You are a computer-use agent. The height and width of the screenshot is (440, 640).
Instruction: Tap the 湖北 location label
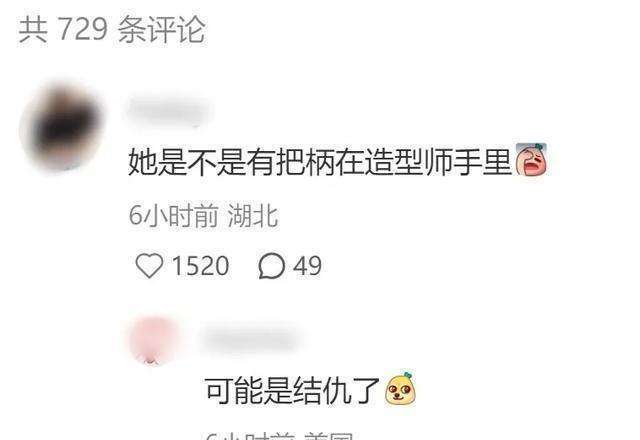coord(253,215)
